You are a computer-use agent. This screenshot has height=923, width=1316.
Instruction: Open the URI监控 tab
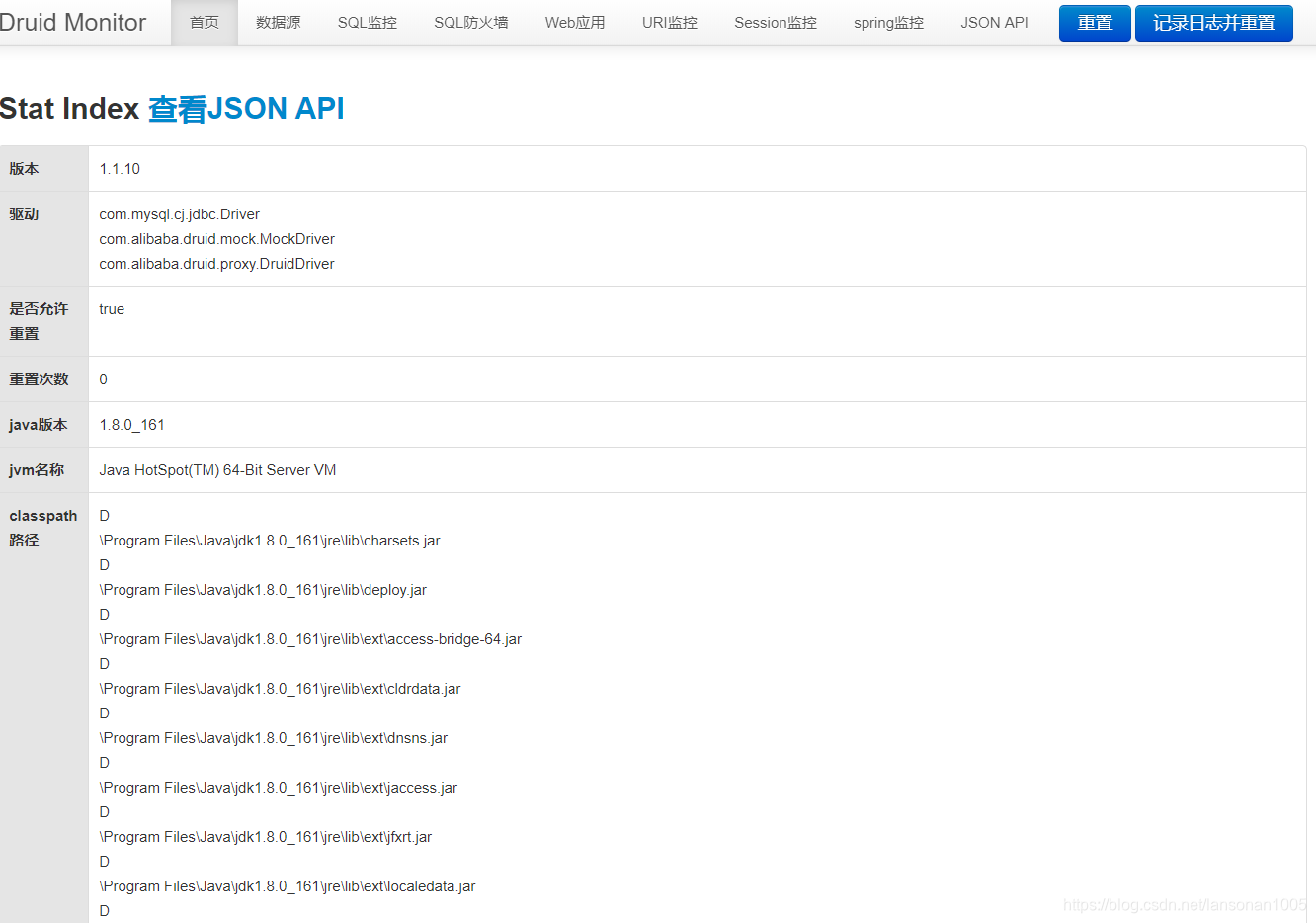(670, 22)
